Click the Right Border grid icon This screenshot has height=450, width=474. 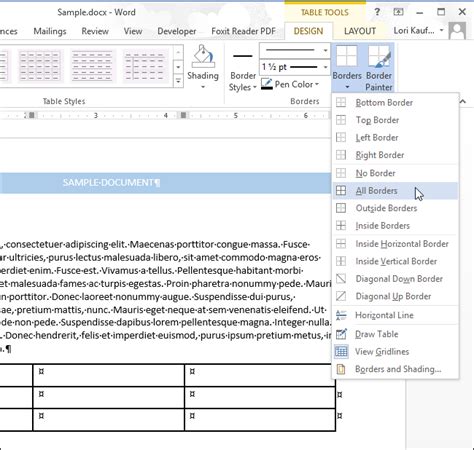click(x=341, y=155)
